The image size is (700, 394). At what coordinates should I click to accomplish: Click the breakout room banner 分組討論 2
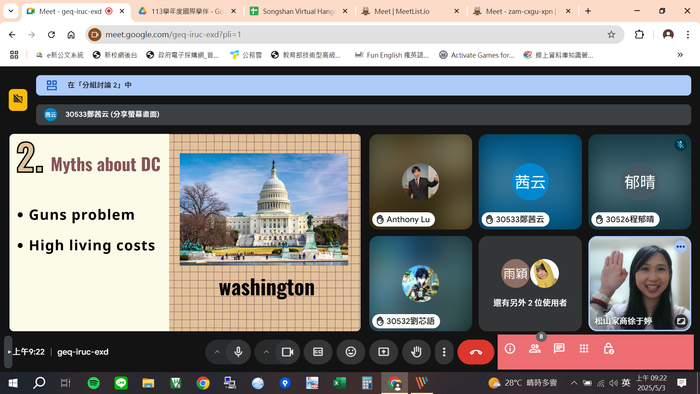pyautogui.click(x=363, y=85)
